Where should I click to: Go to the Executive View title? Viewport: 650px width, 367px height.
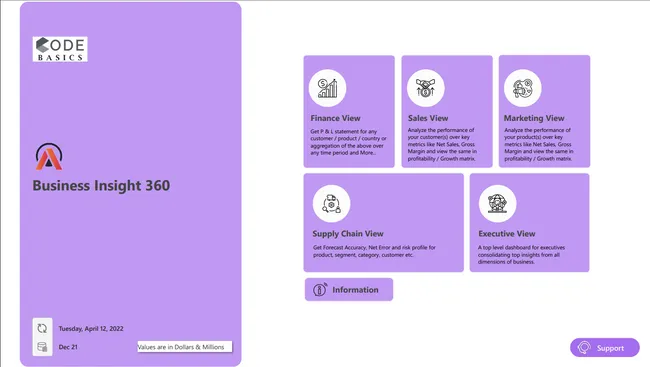tap(507, 234)
